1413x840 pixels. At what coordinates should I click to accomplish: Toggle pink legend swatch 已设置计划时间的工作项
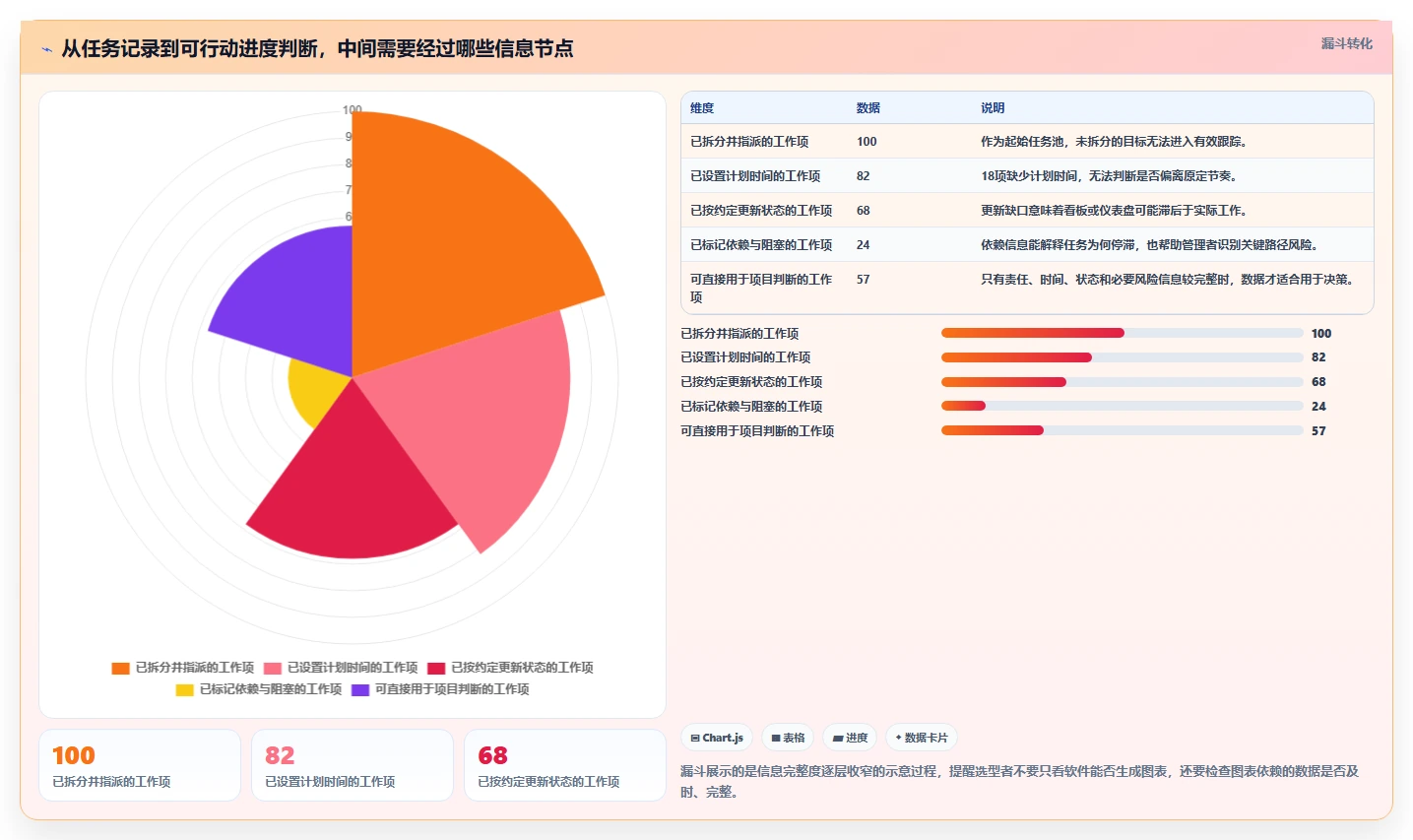273,668
